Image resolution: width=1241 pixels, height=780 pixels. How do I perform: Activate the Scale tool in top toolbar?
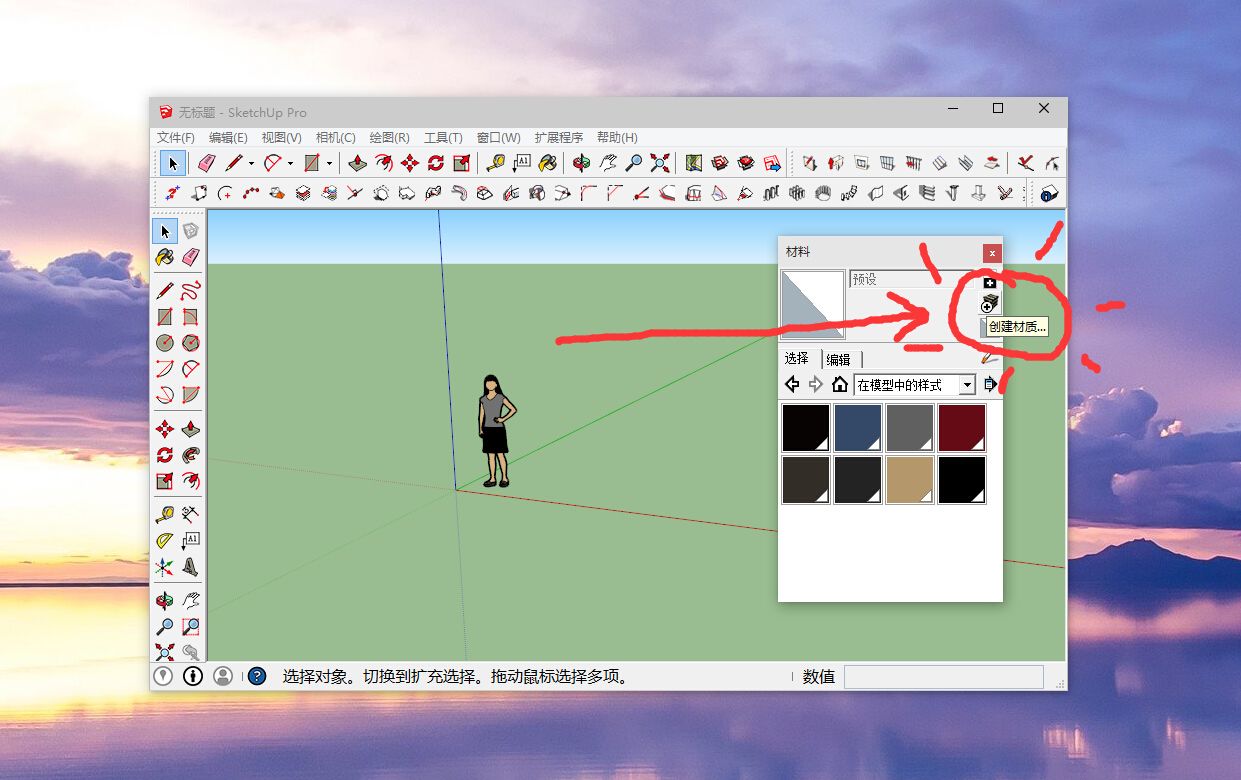(x=461, y=163)
